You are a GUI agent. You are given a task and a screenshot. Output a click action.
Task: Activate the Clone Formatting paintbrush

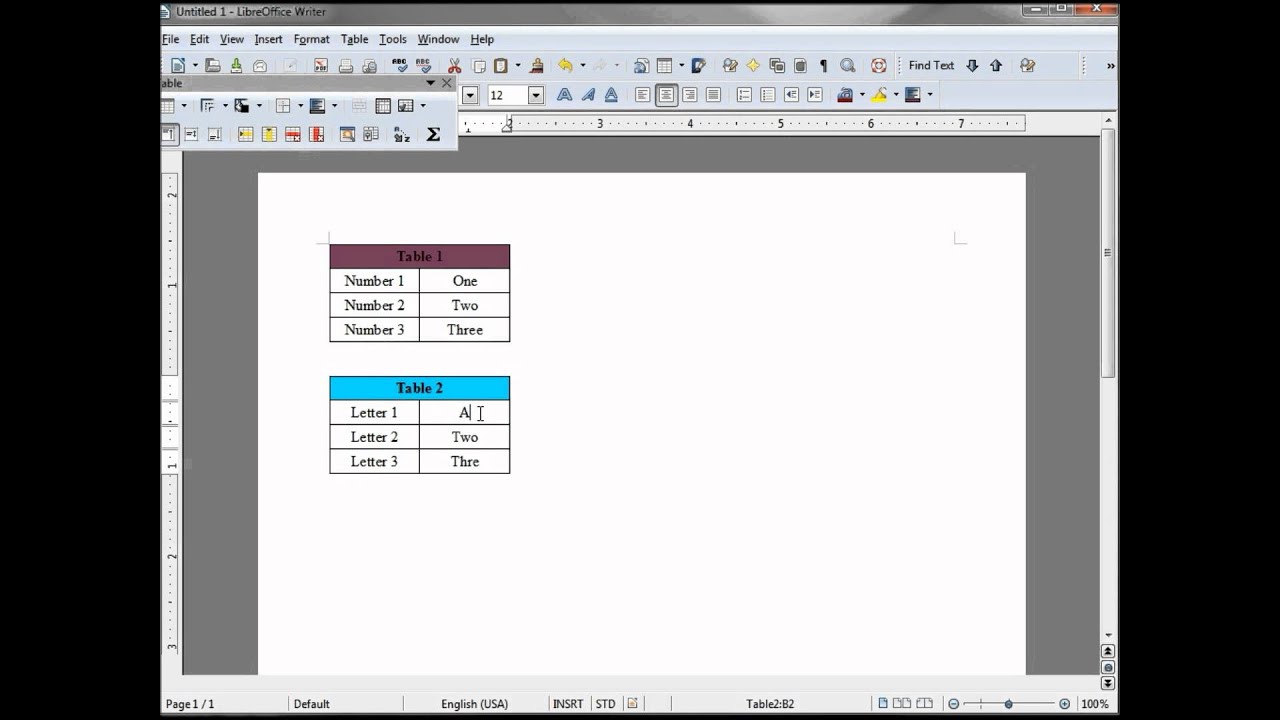point(536,65)
